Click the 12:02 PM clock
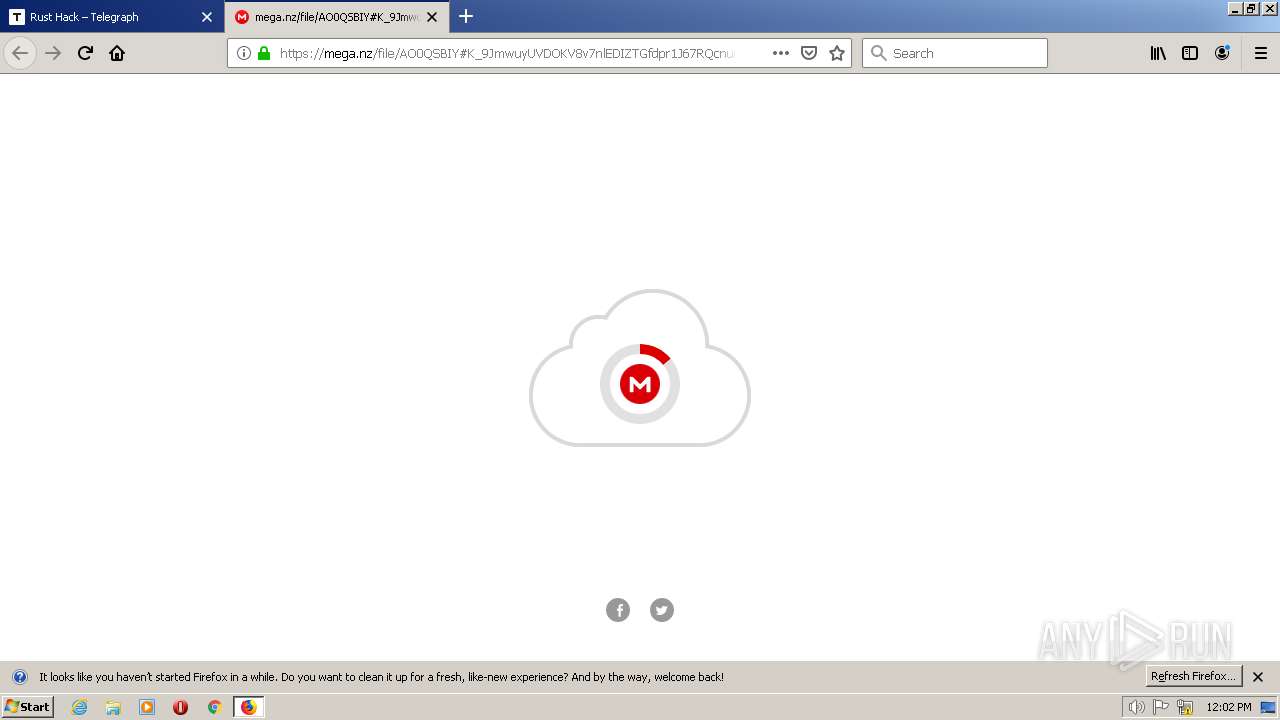The width and height of the screenshot is (1280, 720). tap(1229, 707)
